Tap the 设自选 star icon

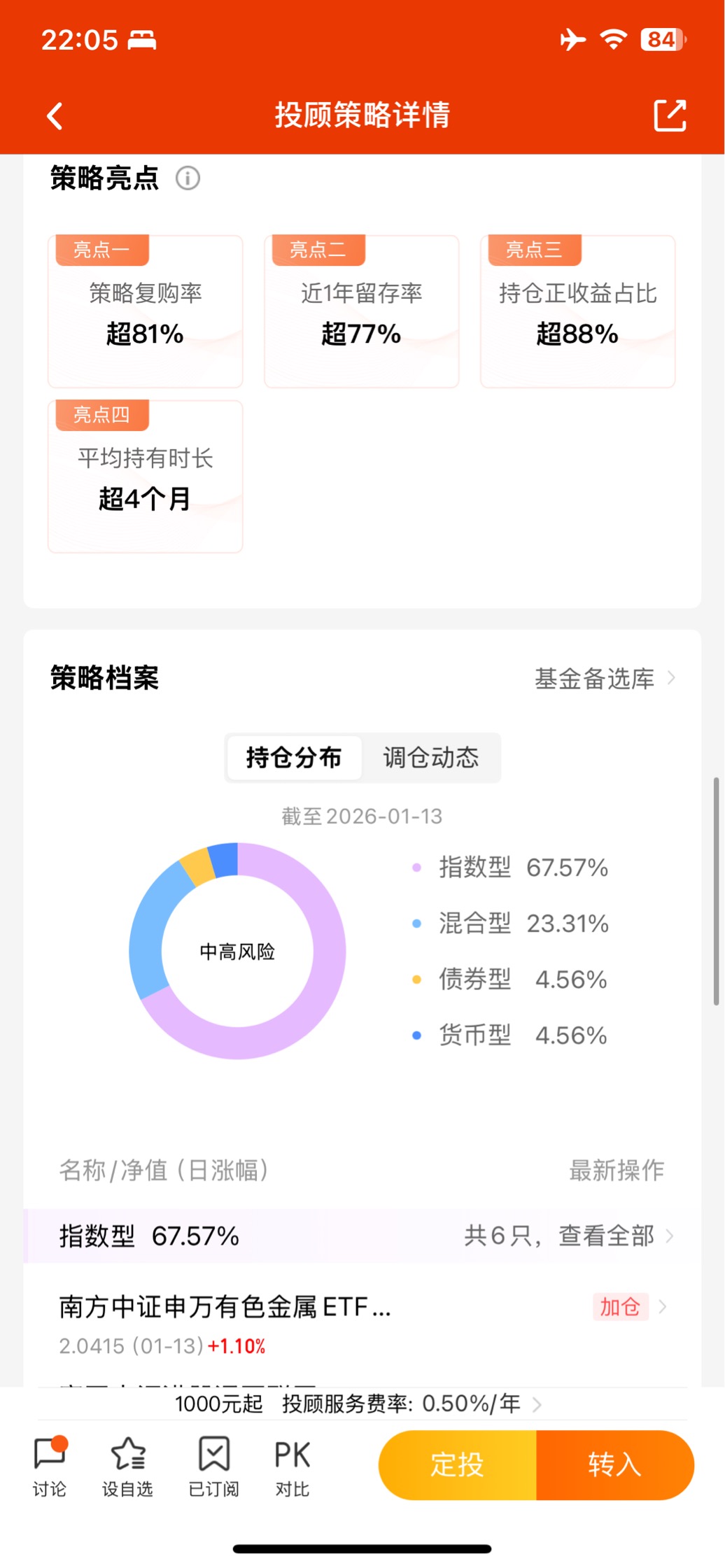tap(128, 1465)
